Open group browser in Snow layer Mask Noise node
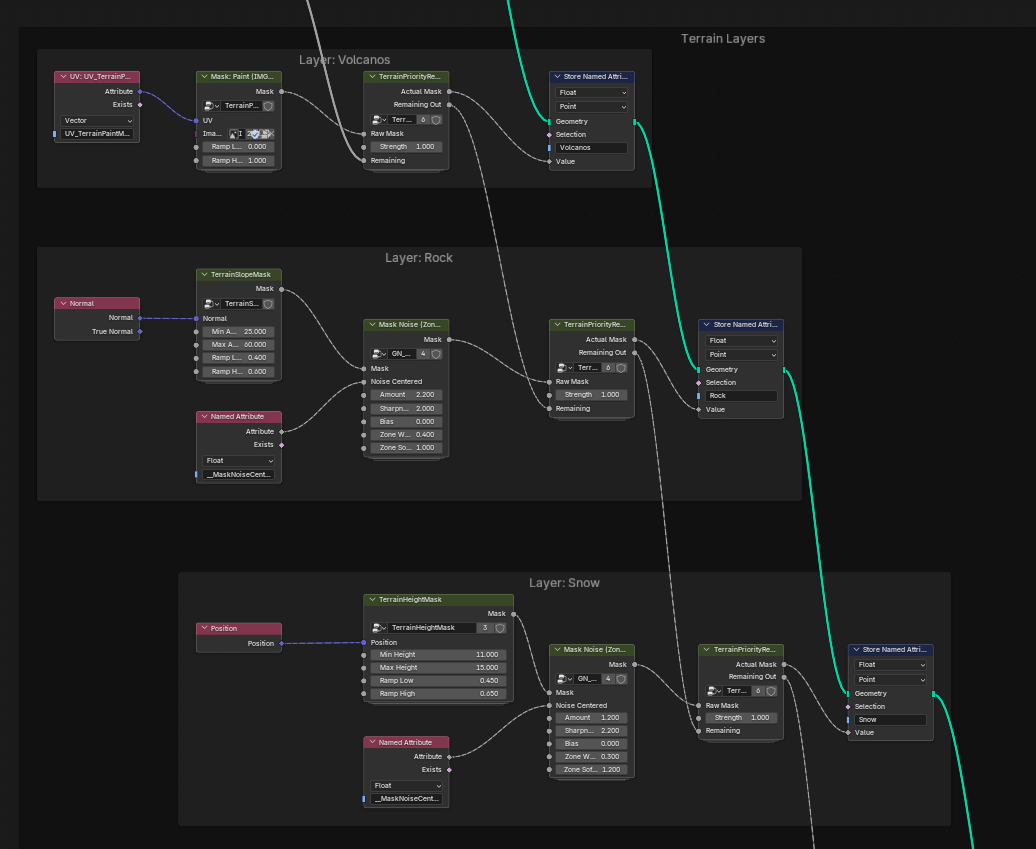 pyautogui.click(x=565, y=678)
